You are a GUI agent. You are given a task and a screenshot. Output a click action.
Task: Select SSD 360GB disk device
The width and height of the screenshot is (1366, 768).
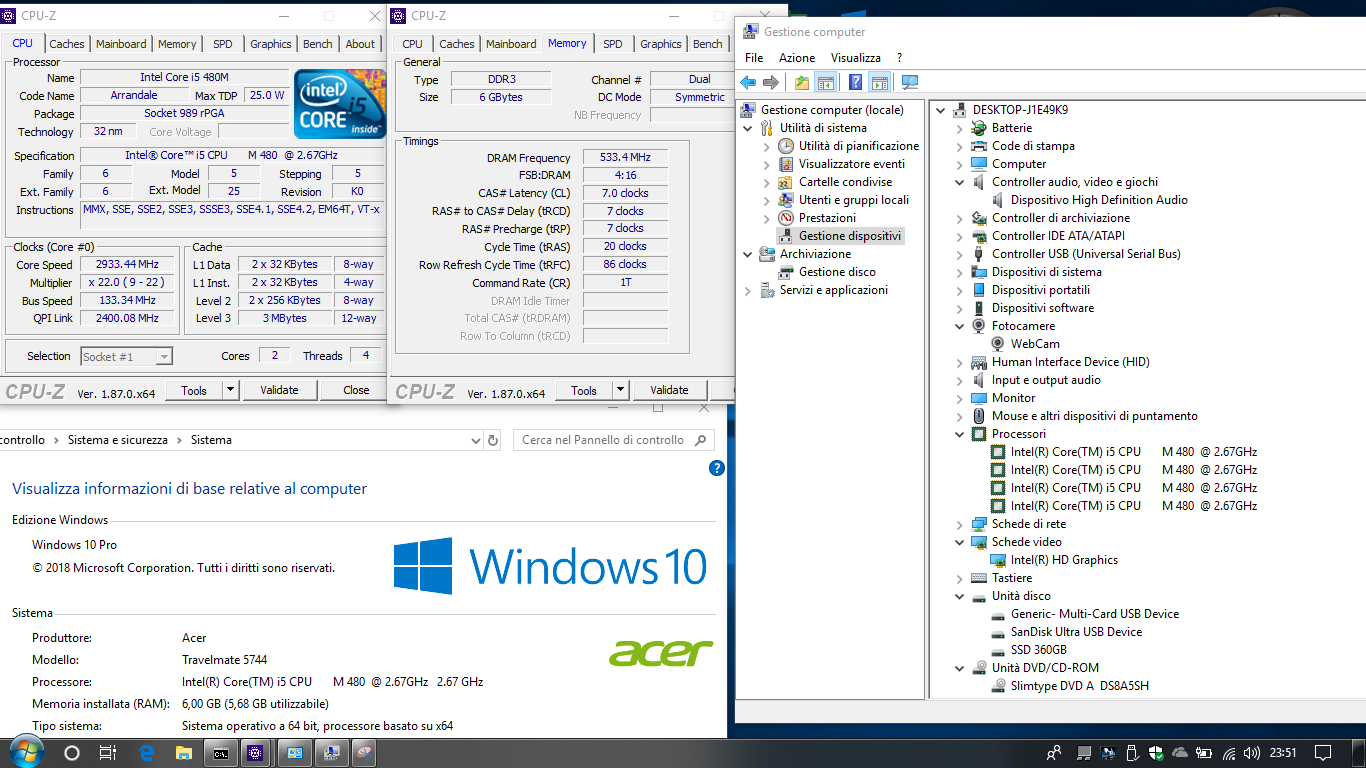coord(1039,650)
